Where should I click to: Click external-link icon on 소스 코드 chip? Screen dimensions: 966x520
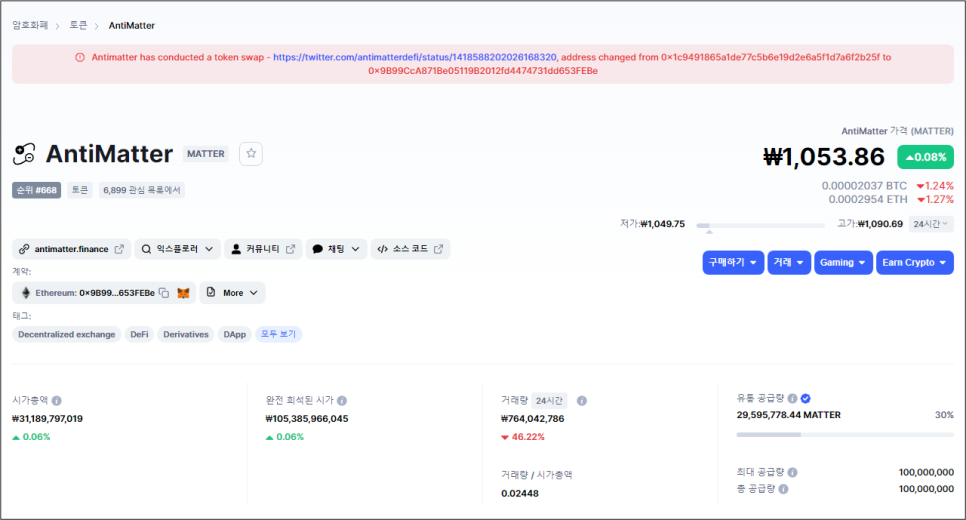438,249
